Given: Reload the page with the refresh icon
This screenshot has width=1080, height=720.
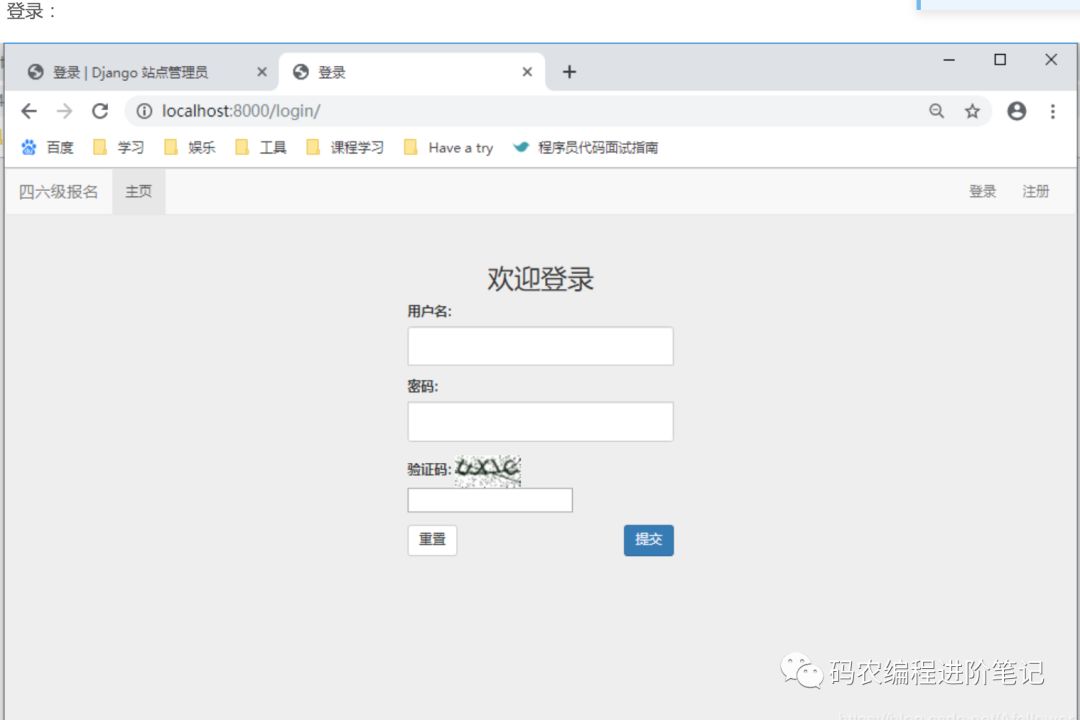Looking at the screenshot, I should pyautogui.click(x=101, y=111).
